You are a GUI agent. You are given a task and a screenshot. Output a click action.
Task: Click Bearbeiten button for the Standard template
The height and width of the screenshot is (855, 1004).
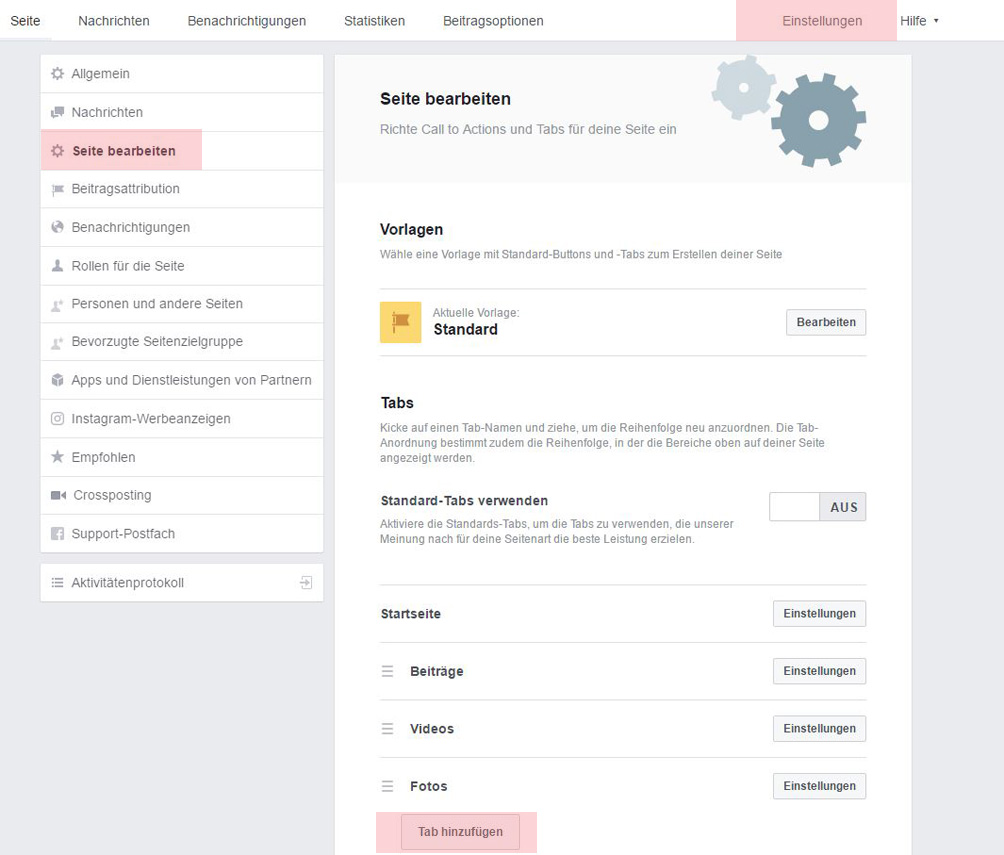pyautogui.click(x=825, y=322)
